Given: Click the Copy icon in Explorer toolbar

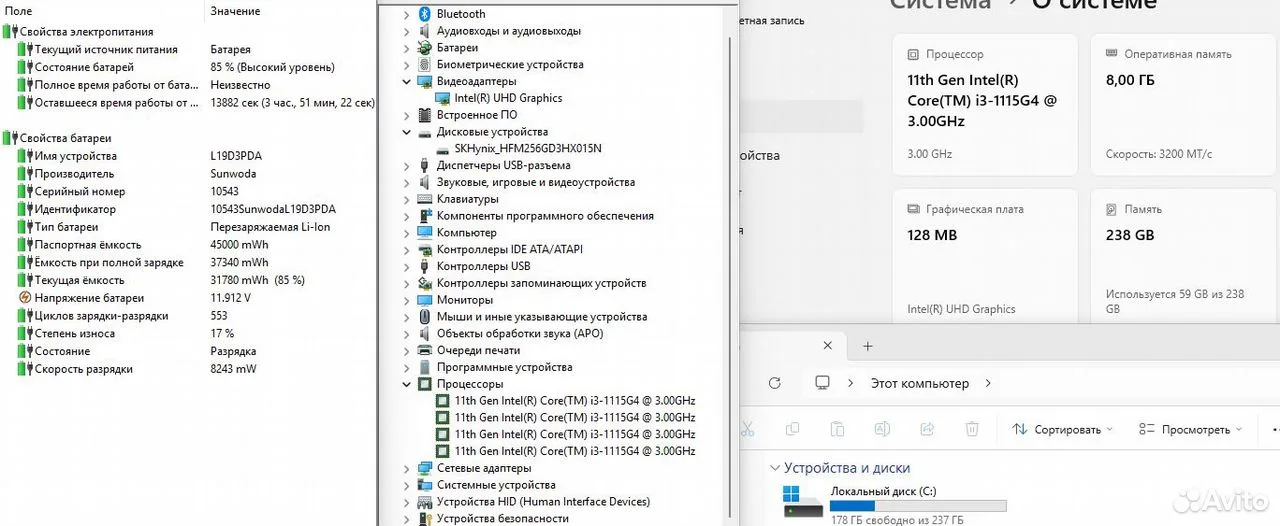Looking at the screenshot, I should click(792, 429).
